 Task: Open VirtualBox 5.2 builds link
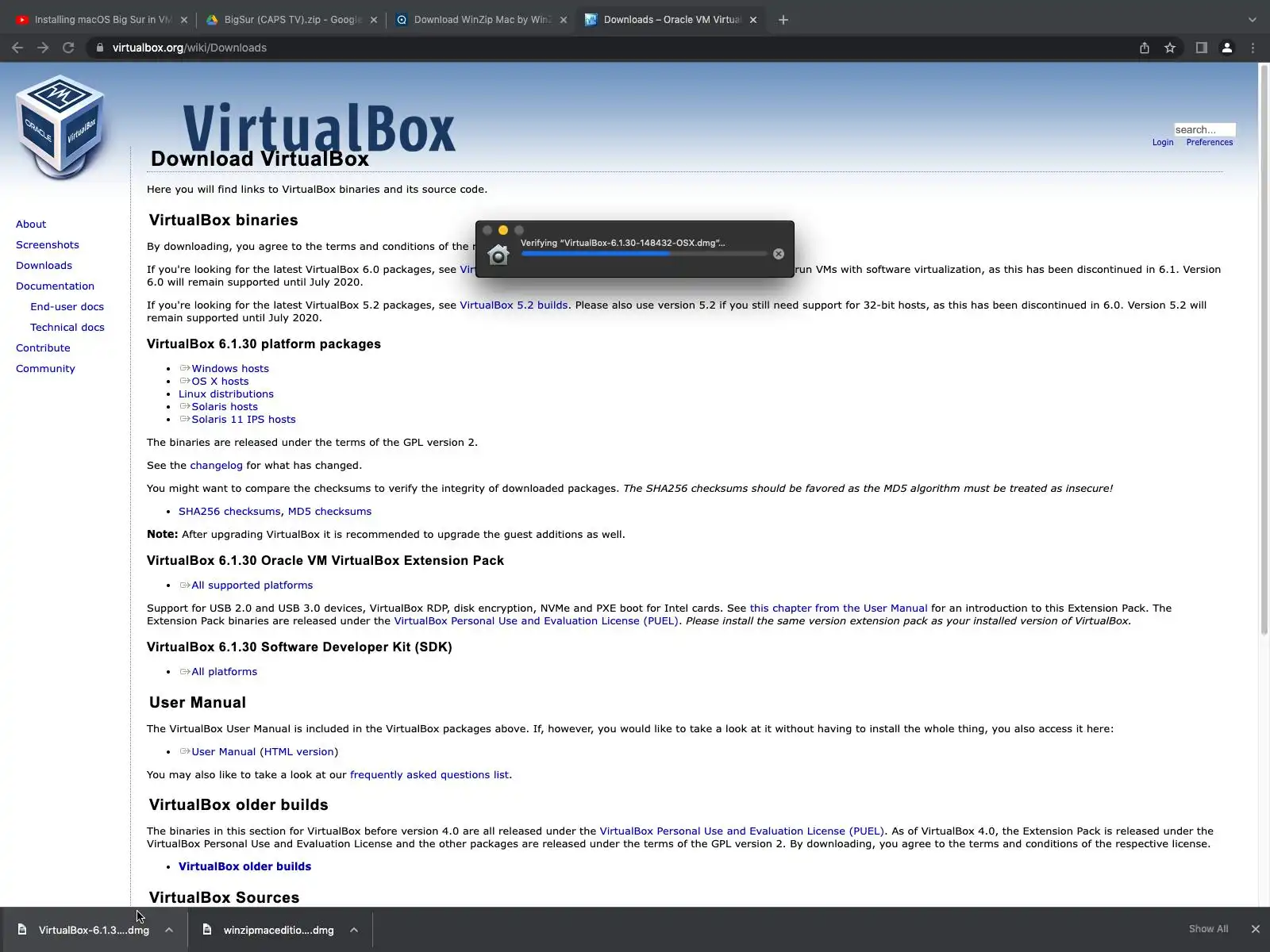point(514,305)
